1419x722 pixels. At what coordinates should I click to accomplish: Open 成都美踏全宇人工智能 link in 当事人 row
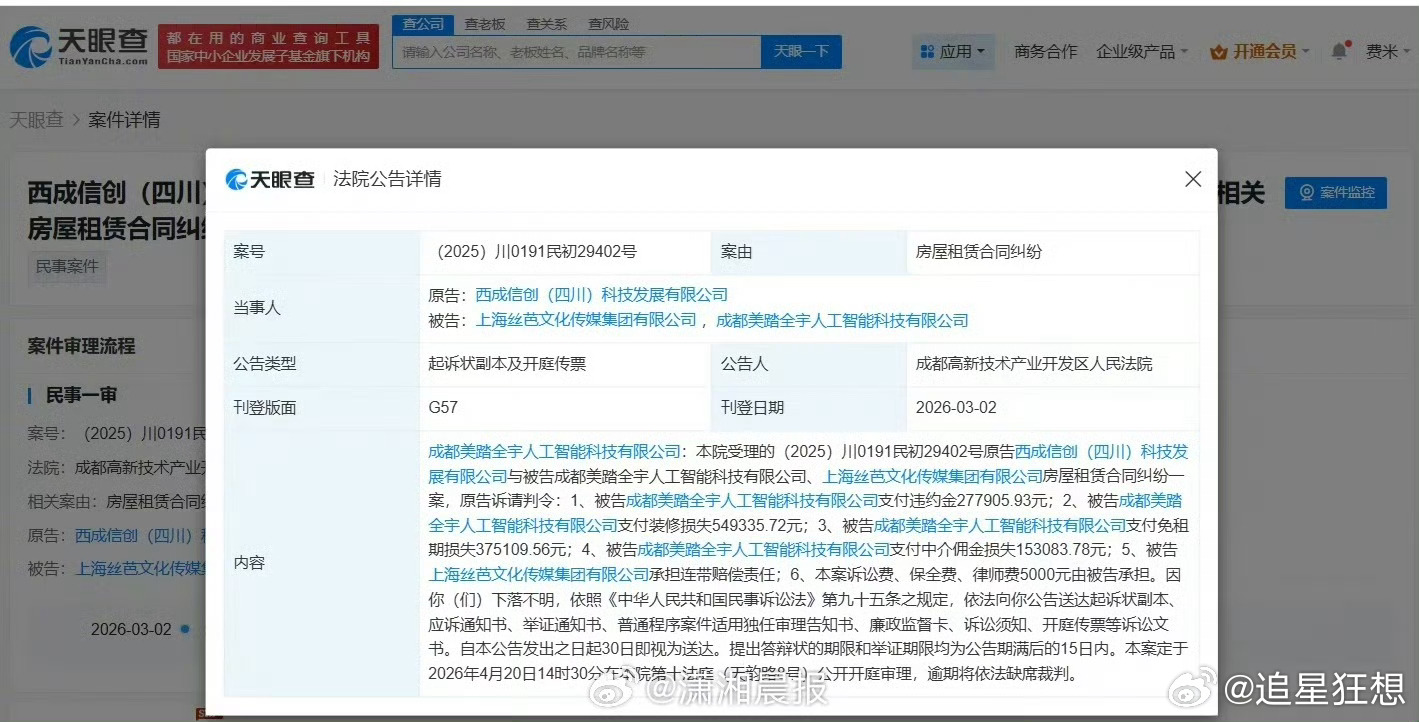843,321
